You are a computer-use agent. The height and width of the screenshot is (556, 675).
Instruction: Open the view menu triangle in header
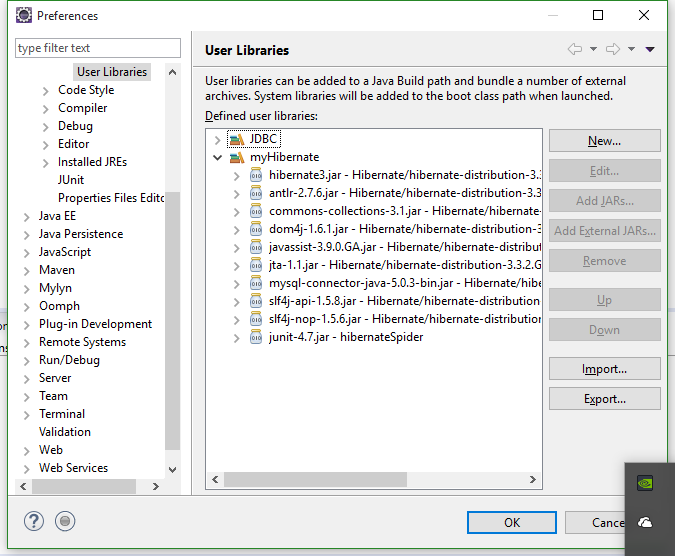(x=650, y=49)
